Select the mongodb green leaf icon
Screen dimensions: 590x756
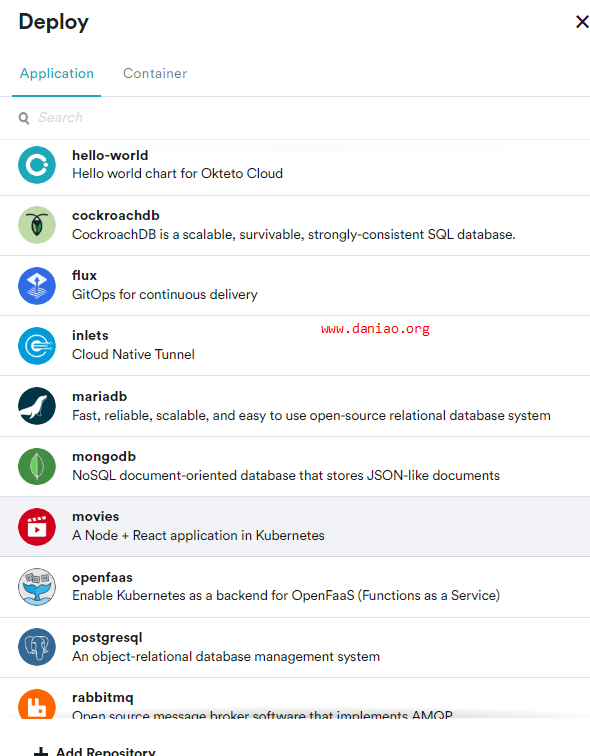pyautogui.click(x=37, y=466)
